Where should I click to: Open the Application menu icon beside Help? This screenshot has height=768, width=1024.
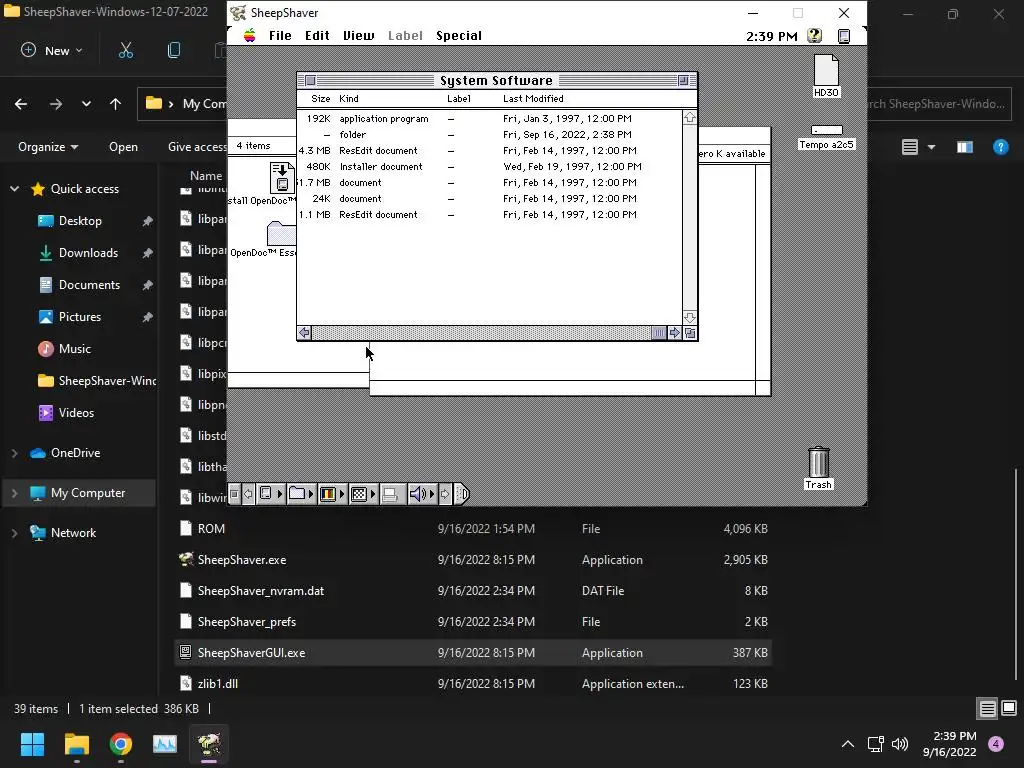tap(844, 36)
